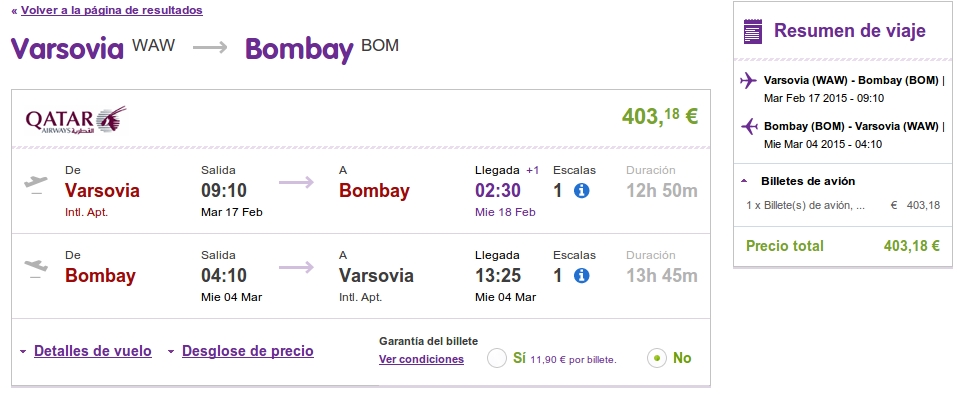Expand Desglose de precio
The image size is (957, 398).
point(248,351)
